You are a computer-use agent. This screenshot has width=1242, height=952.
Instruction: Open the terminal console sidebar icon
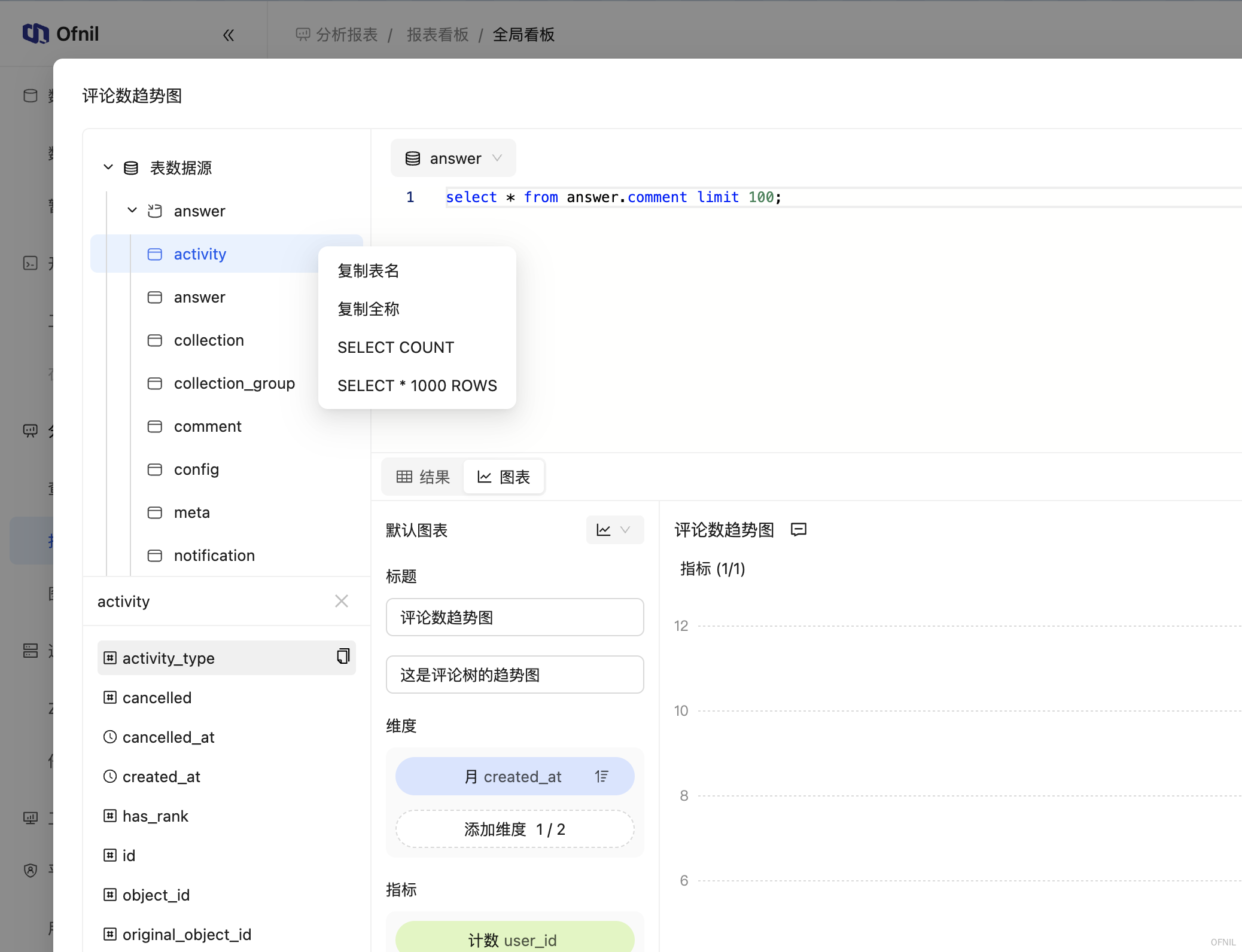coord(31,263)
